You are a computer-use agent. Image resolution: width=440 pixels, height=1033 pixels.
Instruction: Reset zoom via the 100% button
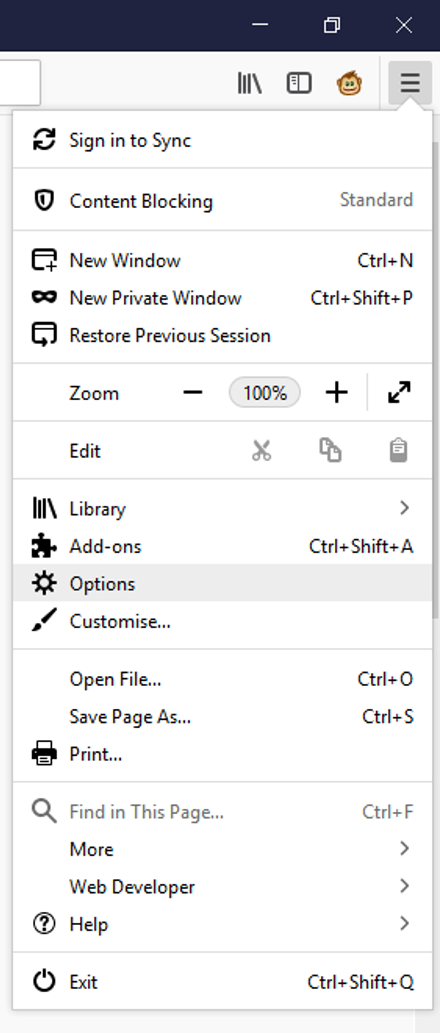[265, 393]
